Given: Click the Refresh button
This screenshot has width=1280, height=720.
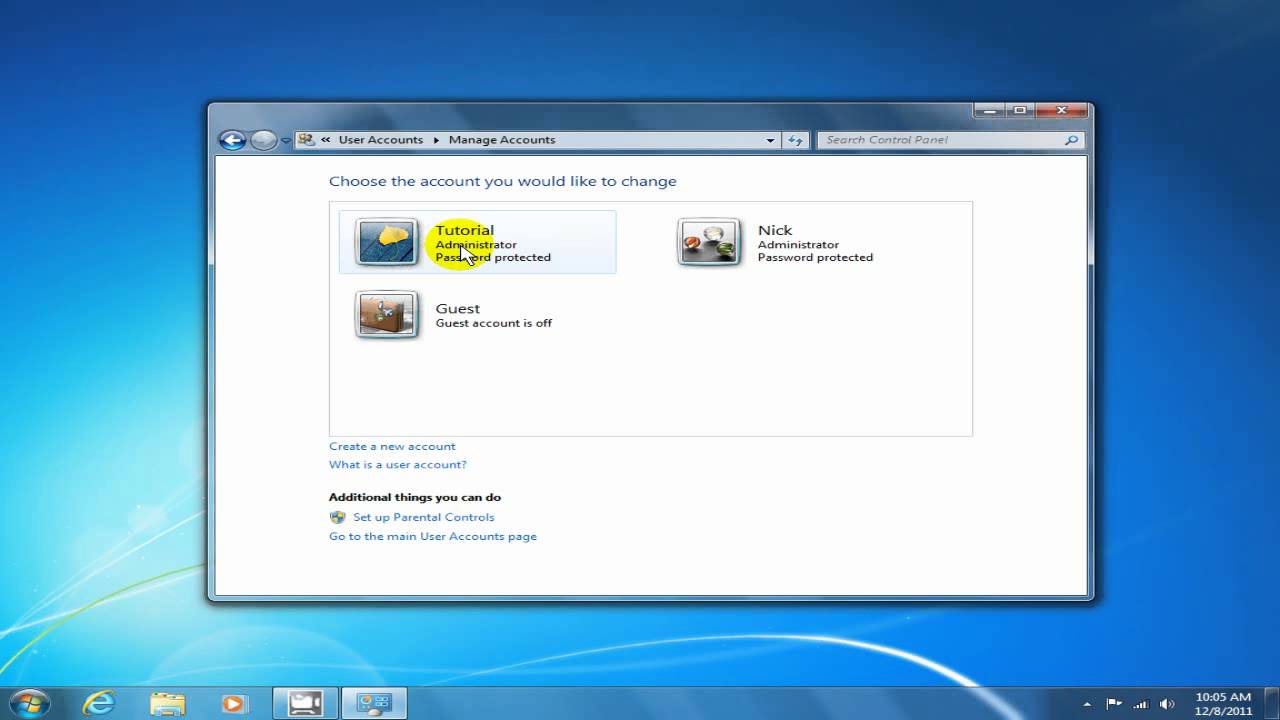Looking at the screenshot, I should tap(796, 140).
